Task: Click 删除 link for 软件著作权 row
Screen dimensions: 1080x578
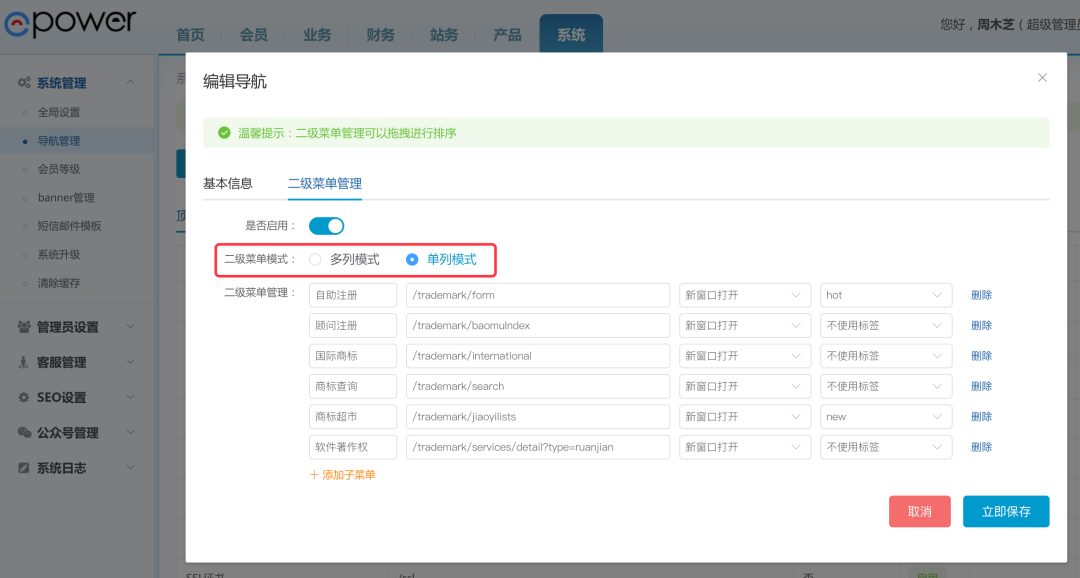Action: tap(981, 447)
